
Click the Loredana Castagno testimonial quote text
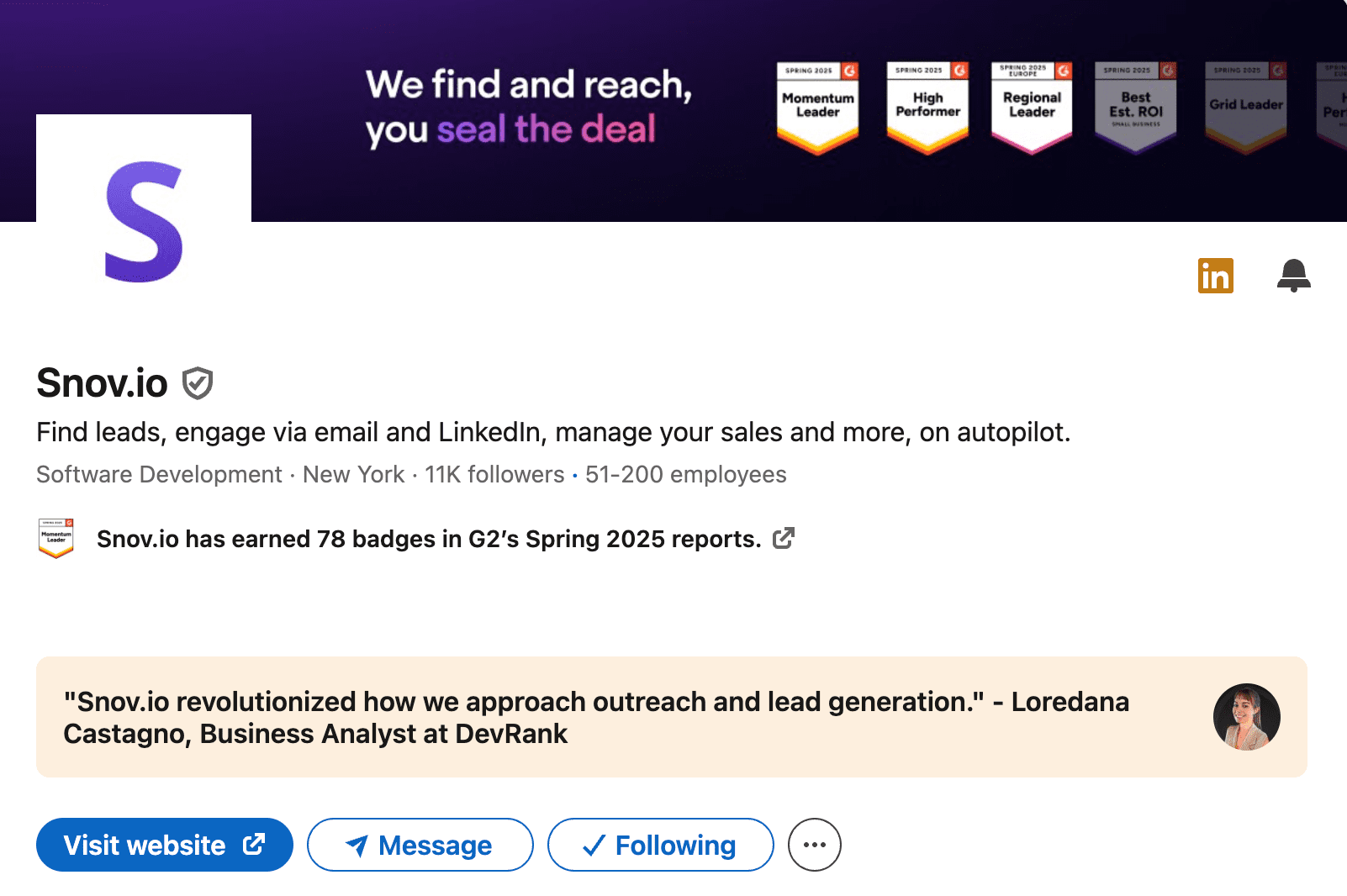pyautogui.click(x=595, y=717)
